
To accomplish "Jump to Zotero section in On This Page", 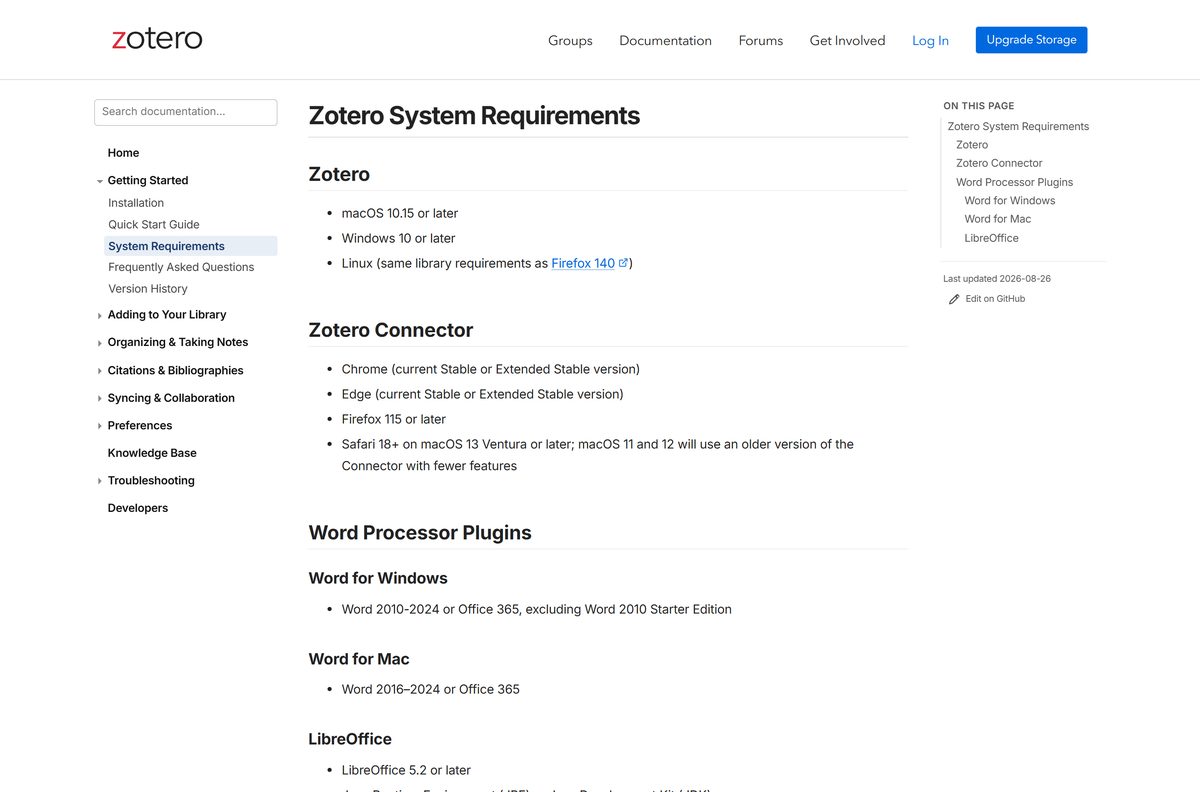I will pos(972,145).
